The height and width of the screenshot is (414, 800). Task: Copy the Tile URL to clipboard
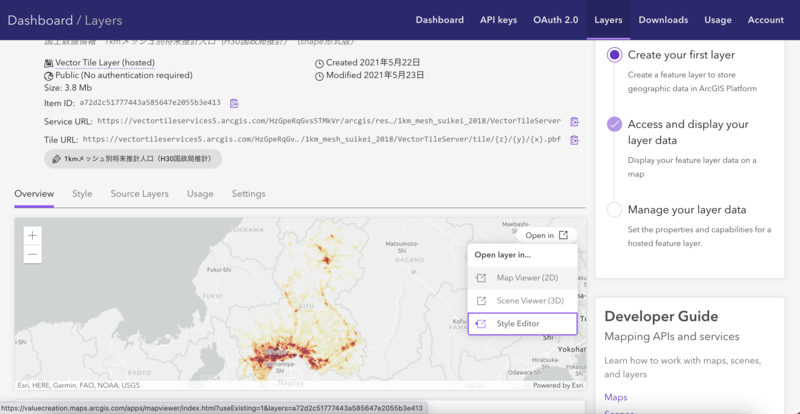574,139
